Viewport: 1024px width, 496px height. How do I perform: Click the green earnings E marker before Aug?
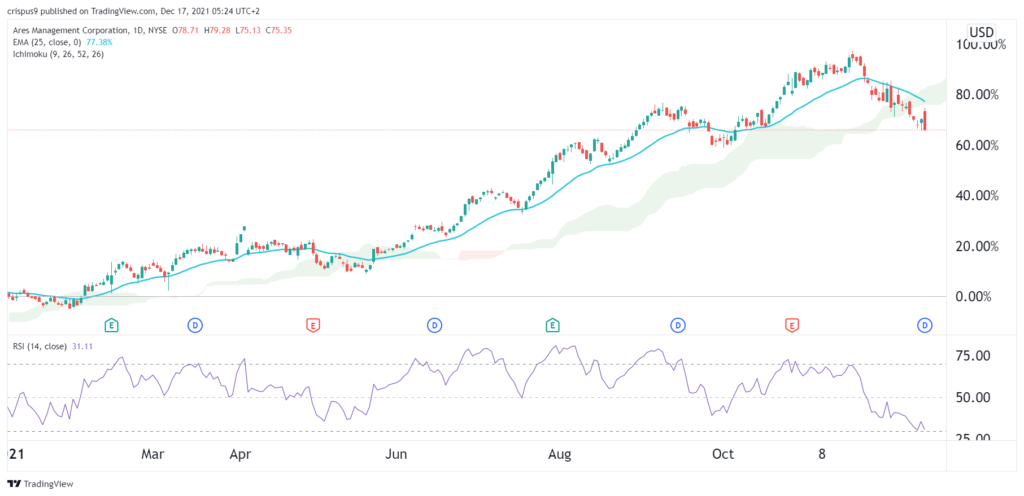click(x=552, y=324)
